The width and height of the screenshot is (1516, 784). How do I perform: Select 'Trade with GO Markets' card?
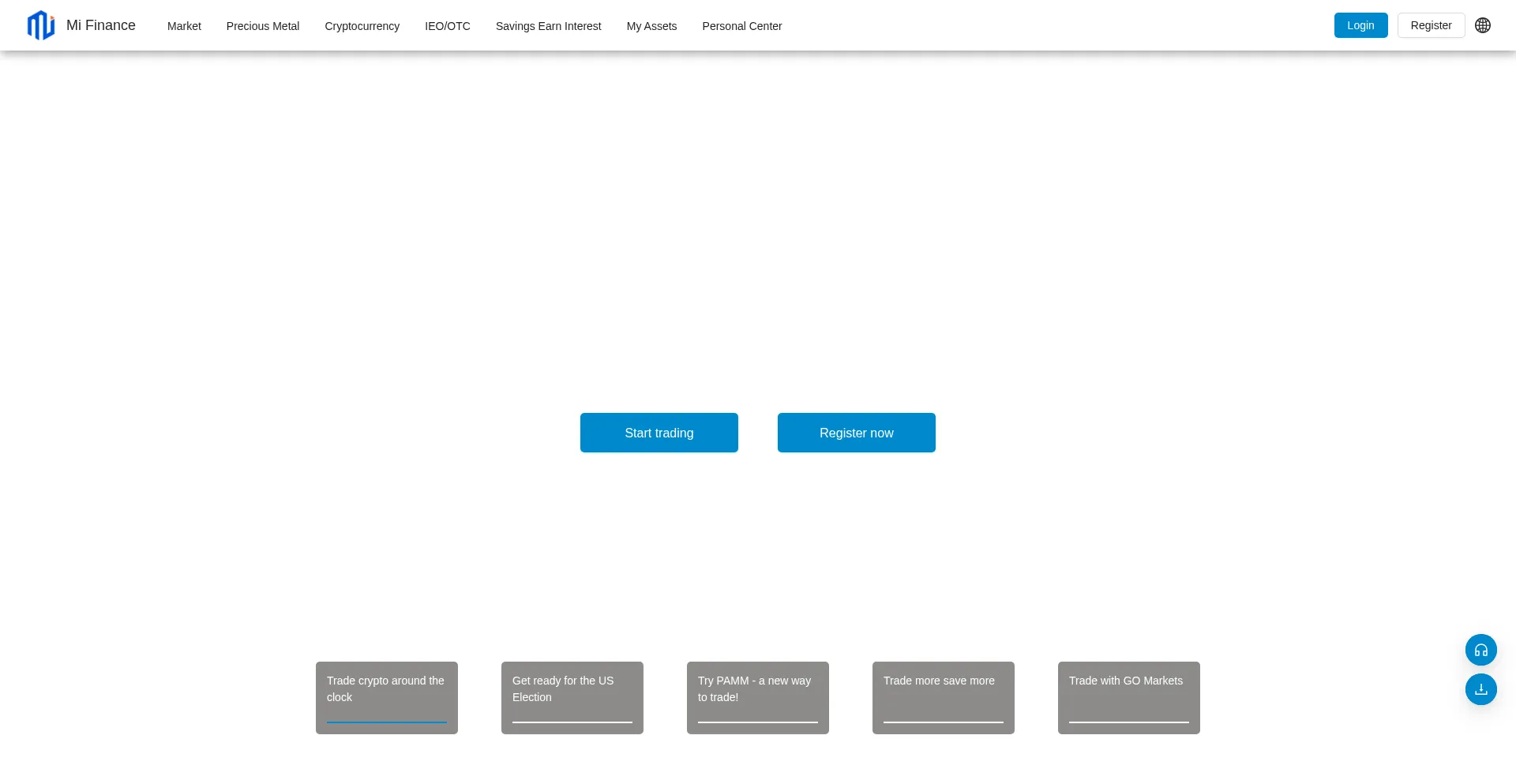click(1129, 697)
